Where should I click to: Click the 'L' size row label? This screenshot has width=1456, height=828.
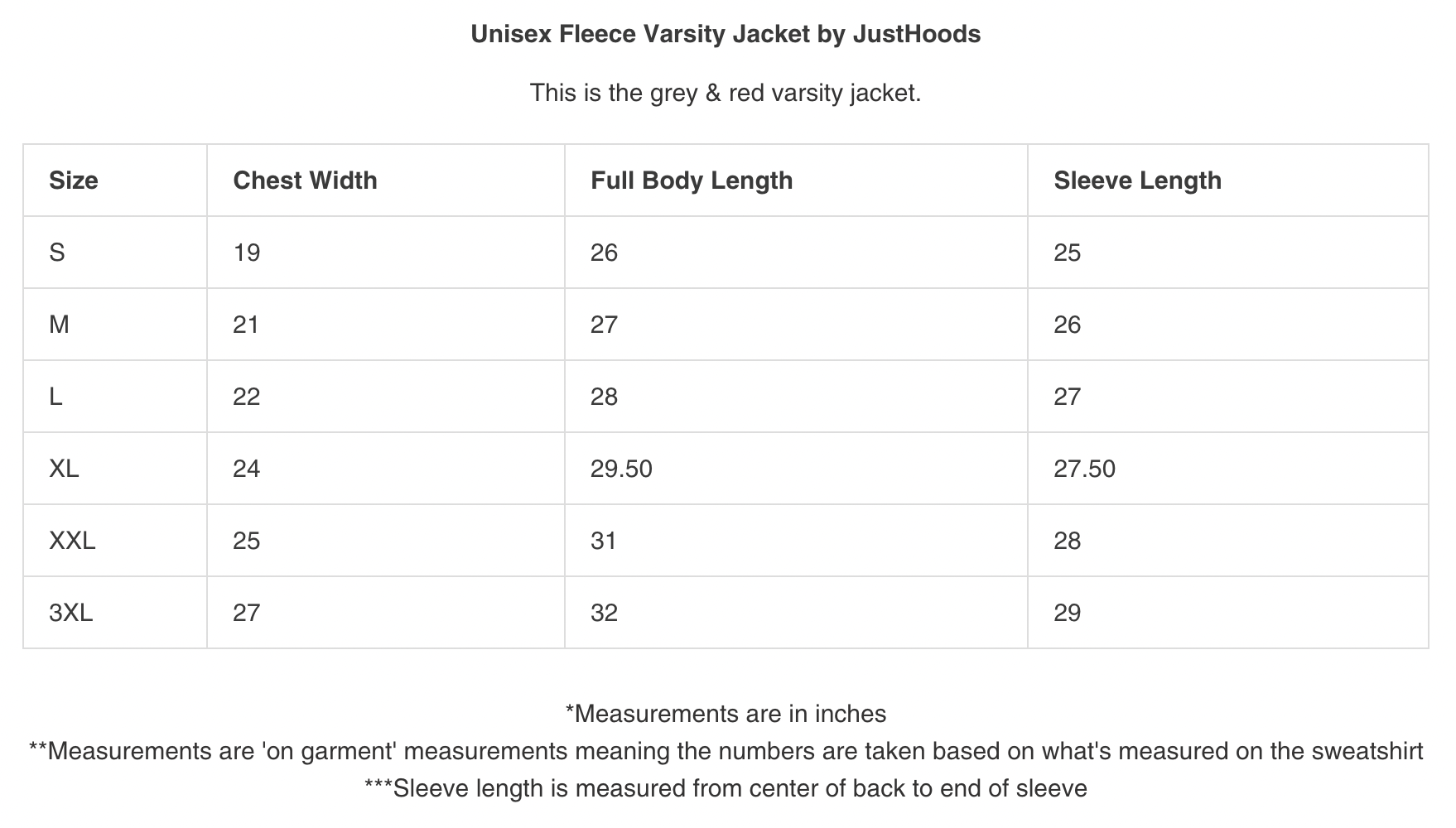point(55,397)
